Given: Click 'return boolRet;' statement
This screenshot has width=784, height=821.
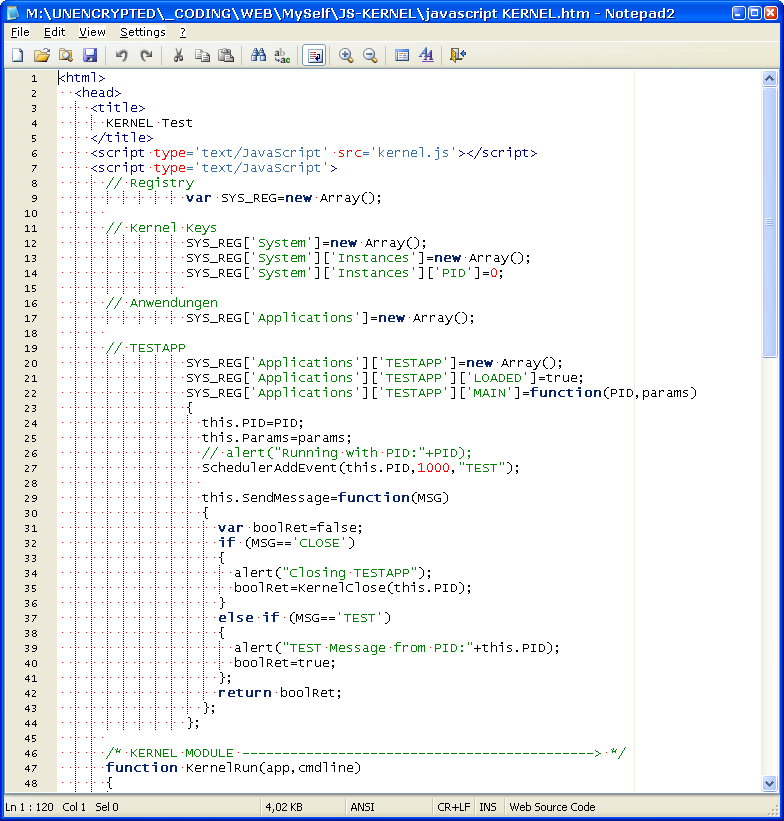Looking at the screenshot, I should (280, 693).
